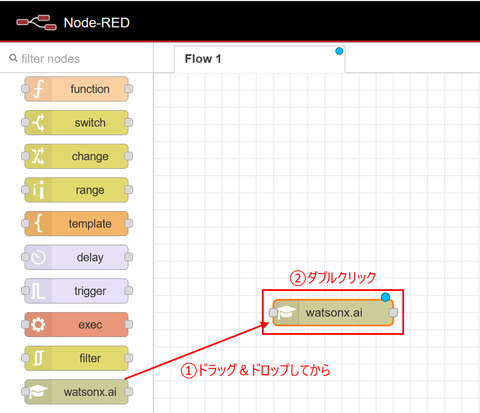This screenshot has height=413, width=480.
Task: Click the exec node input port
Action: (x=25, y=324)
